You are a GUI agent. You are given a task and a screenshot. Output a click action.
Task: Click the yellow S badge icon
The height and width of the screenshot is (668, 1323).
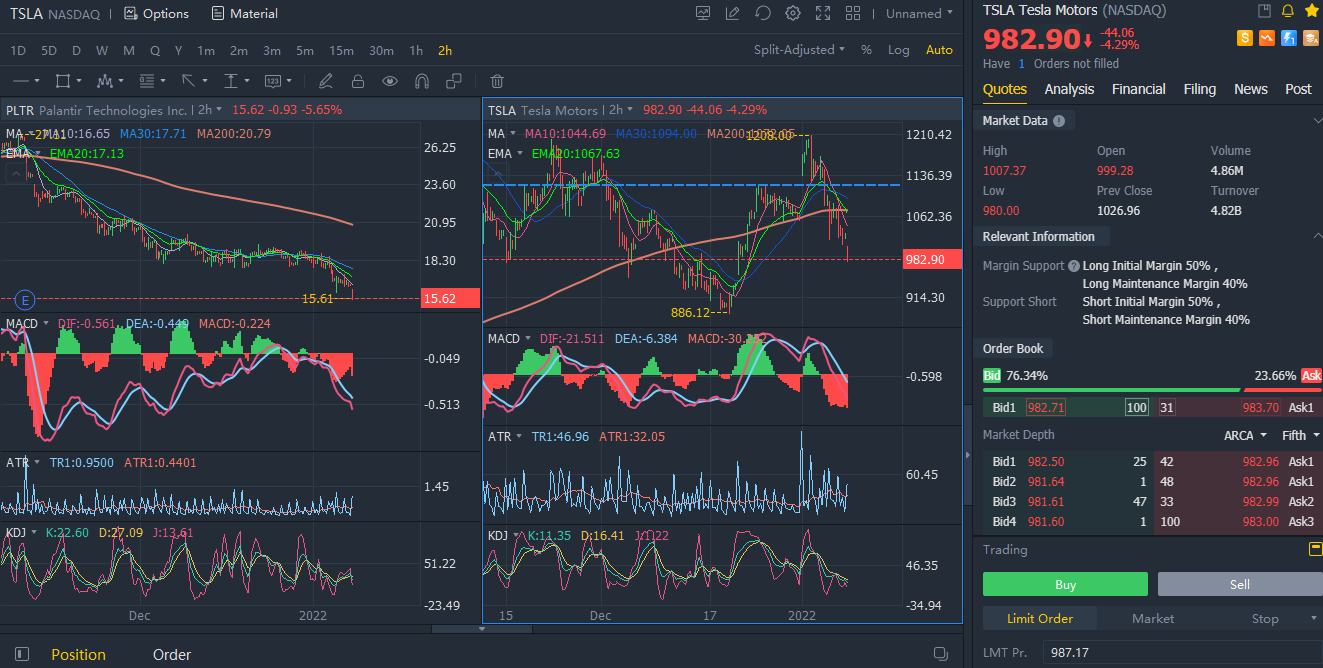(1245, 38)
